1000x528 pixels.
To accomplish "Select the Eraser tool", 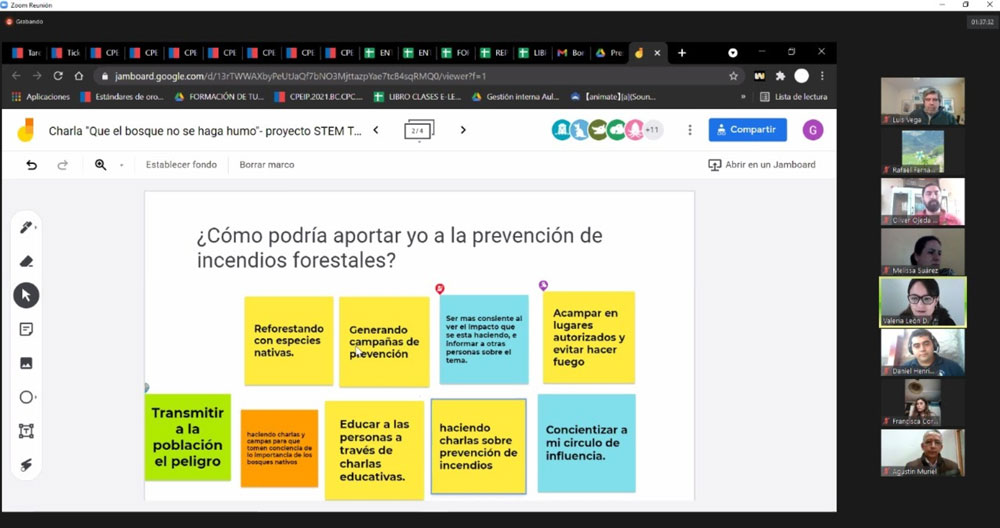I will point(26,261).
